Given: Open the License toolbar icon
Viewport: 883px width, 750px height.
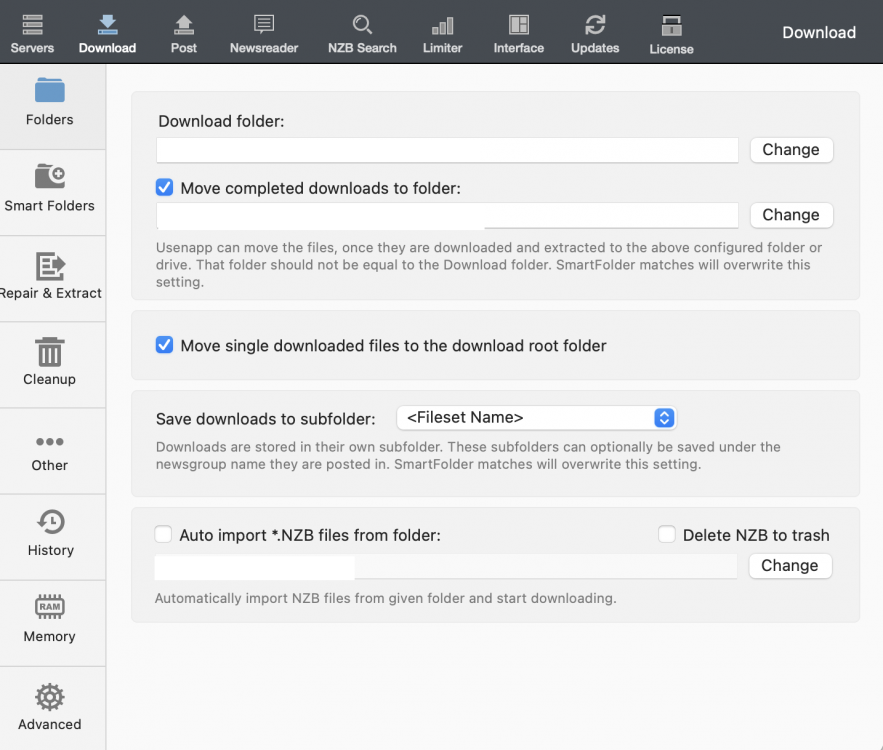Looking at the screenshot, I should 671,27.
